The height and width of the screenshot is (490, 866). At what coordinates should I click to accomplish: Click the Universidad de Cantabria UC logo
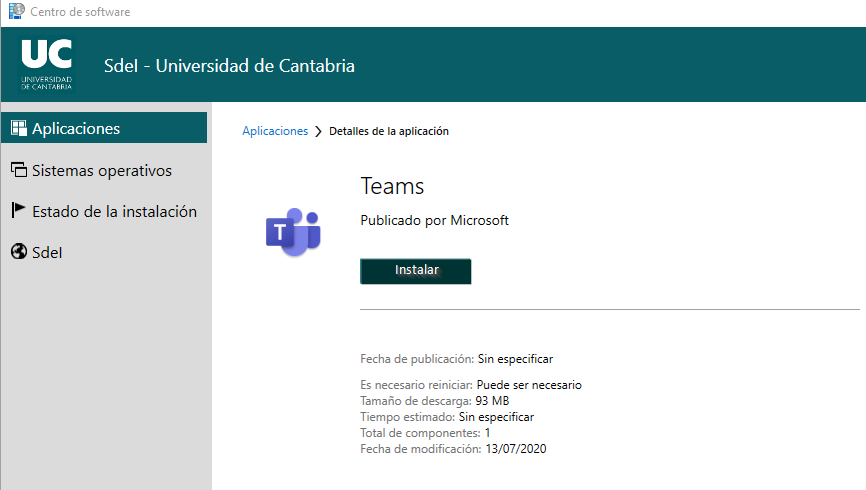pos(46,64)
